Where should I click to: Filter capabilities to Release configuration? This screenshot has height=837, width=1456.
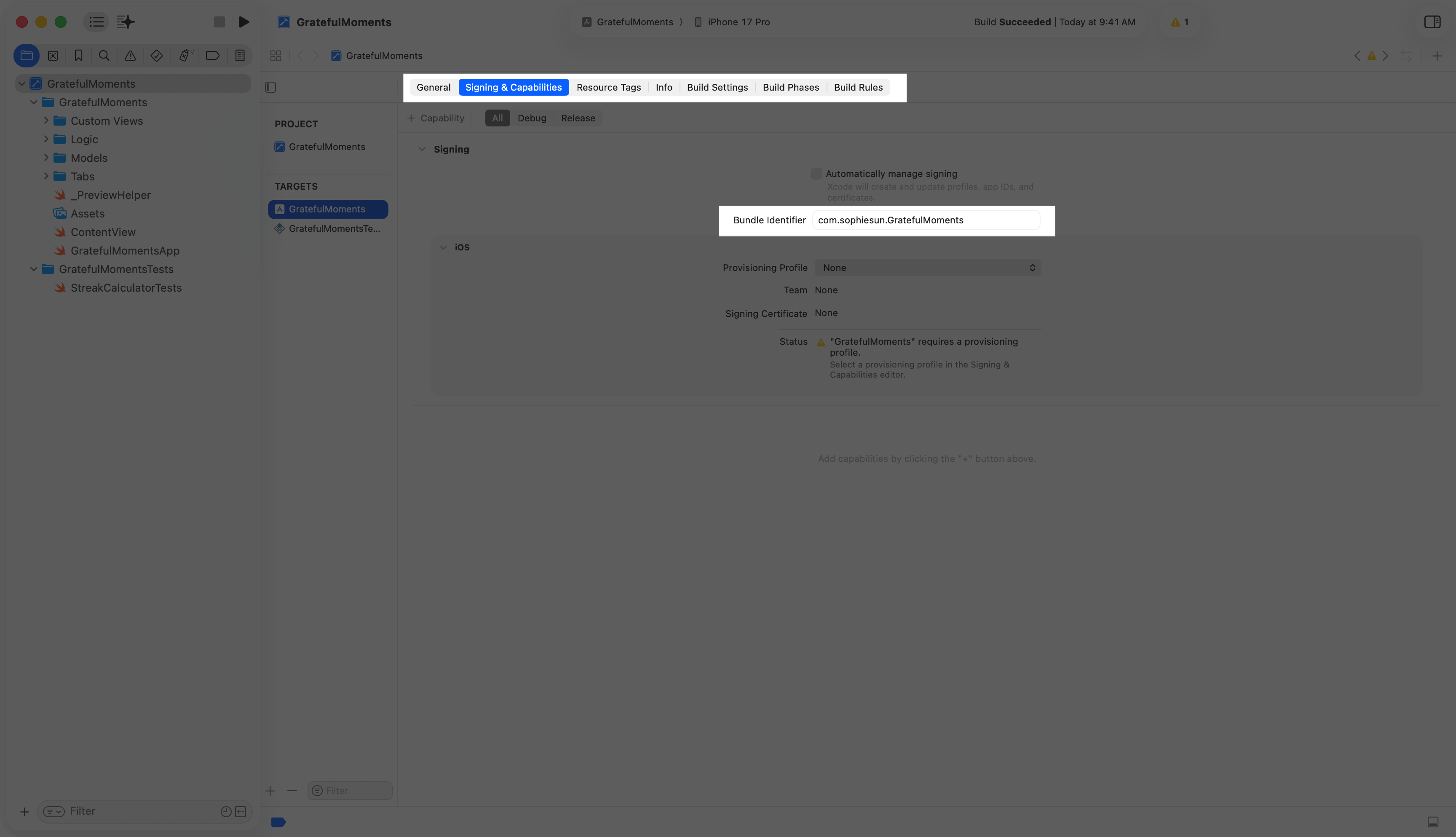tap(578, 118)
